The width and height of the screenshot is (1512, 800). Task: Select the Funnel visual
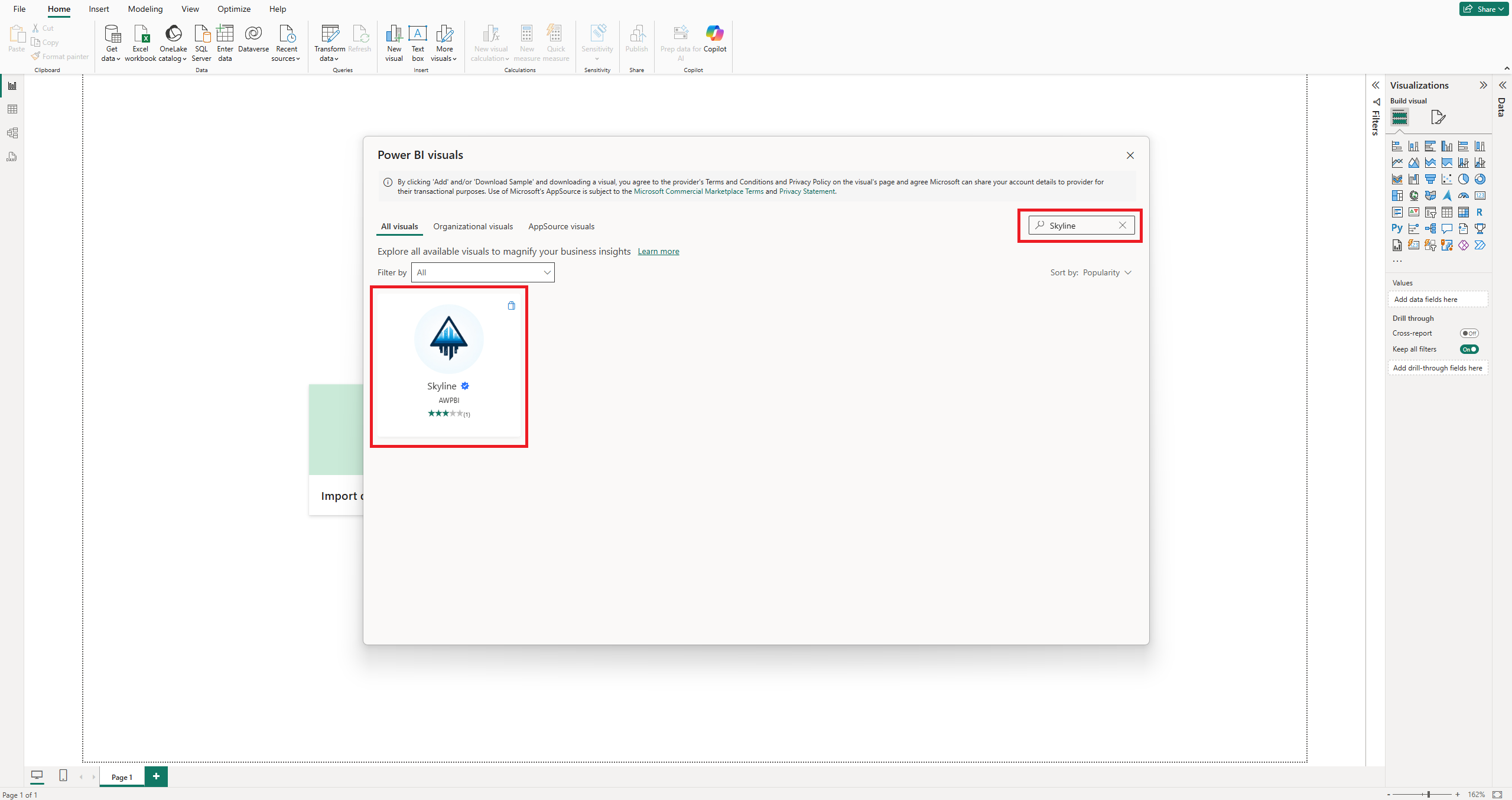point(1430,179)
